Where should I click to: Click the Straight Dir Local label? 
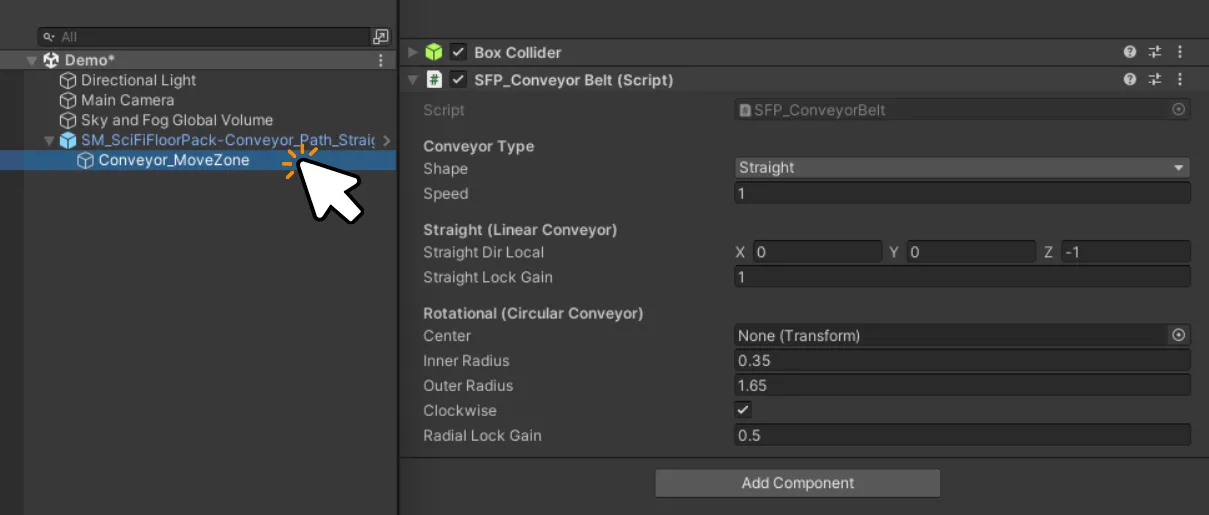pos(484,252)
